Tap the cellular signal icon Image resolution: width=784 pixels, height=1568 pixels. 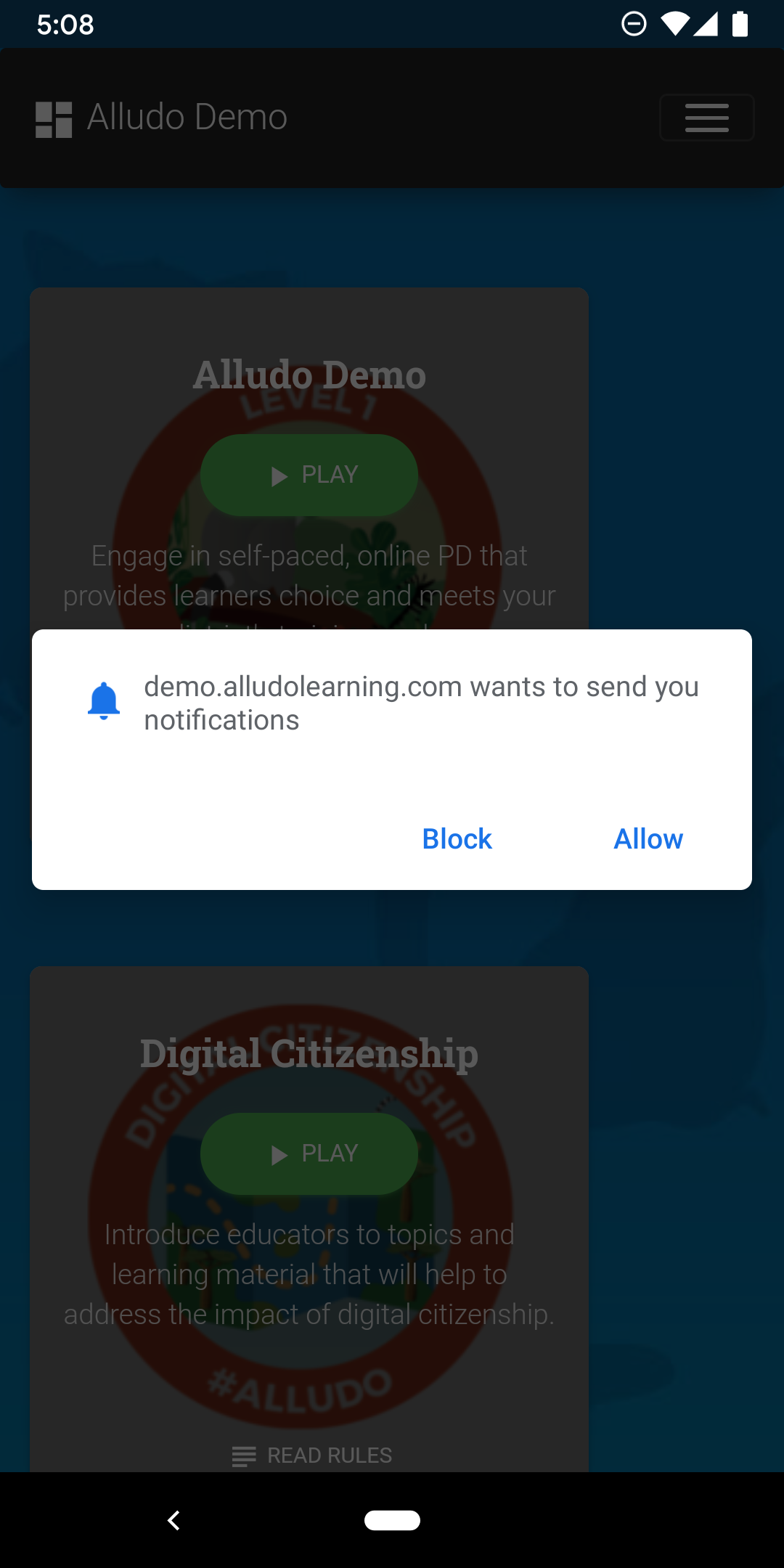coord(706,24)
